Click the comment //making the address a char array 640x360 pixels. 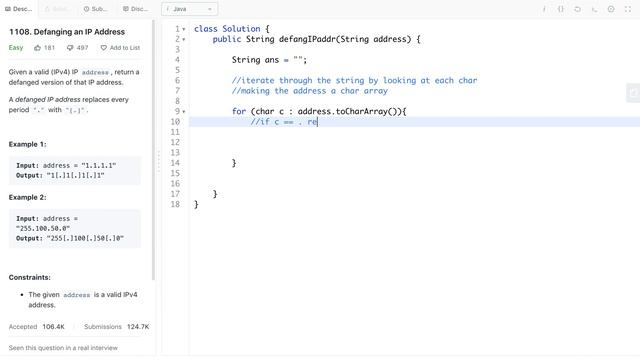(x=310, y=91)
